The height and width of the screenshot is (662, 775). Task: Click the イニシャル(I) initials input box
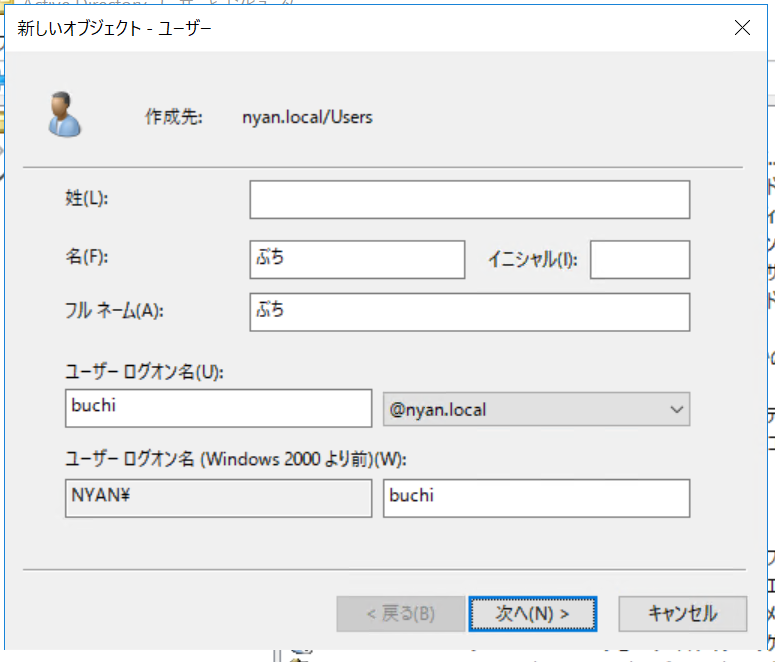pos(639,259)
